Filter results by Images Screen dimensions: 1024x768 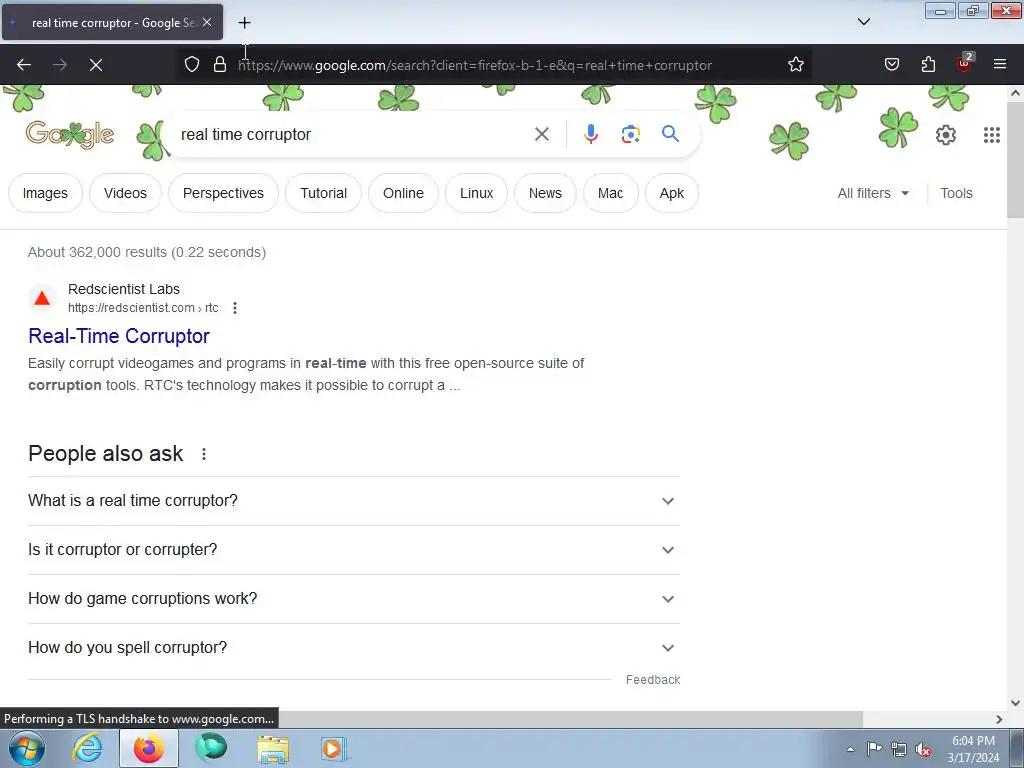point(45,193)
